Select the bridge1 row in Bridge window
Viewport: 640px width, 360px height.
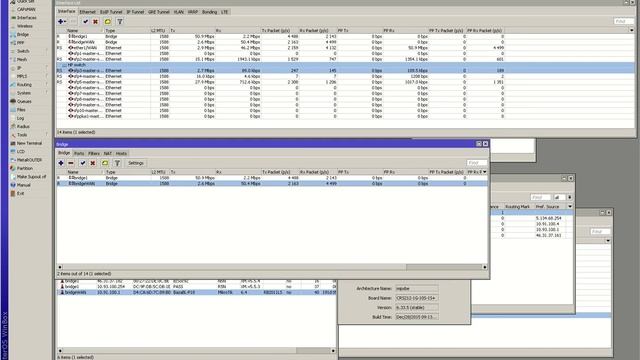pyautogui.click(x=272, y=178)
